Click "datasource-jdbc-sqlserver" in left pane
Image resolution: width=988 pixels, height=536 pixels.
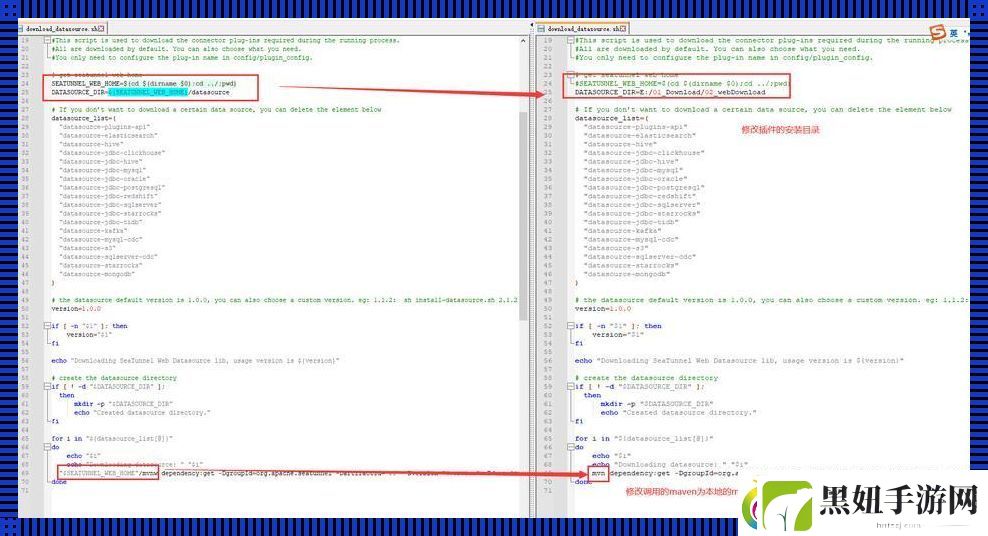coord(110,205)
